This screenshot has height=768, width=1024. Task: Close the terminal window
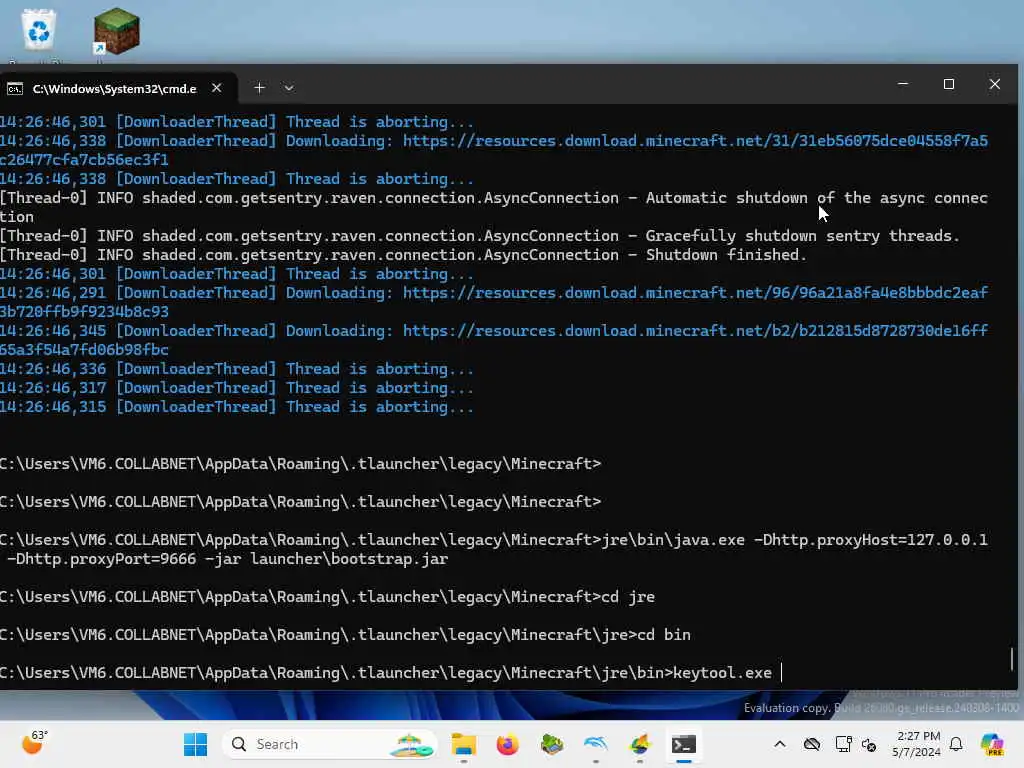coord(994,84)
